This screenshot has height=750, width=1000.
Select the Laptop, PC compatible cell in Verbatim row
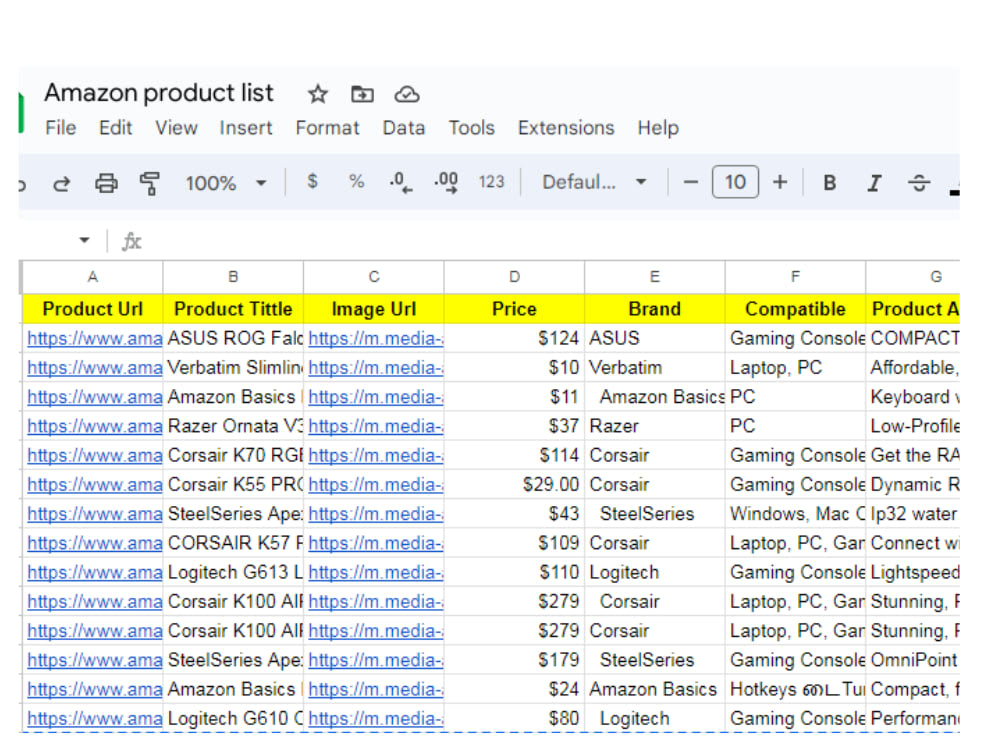[795, 367]
